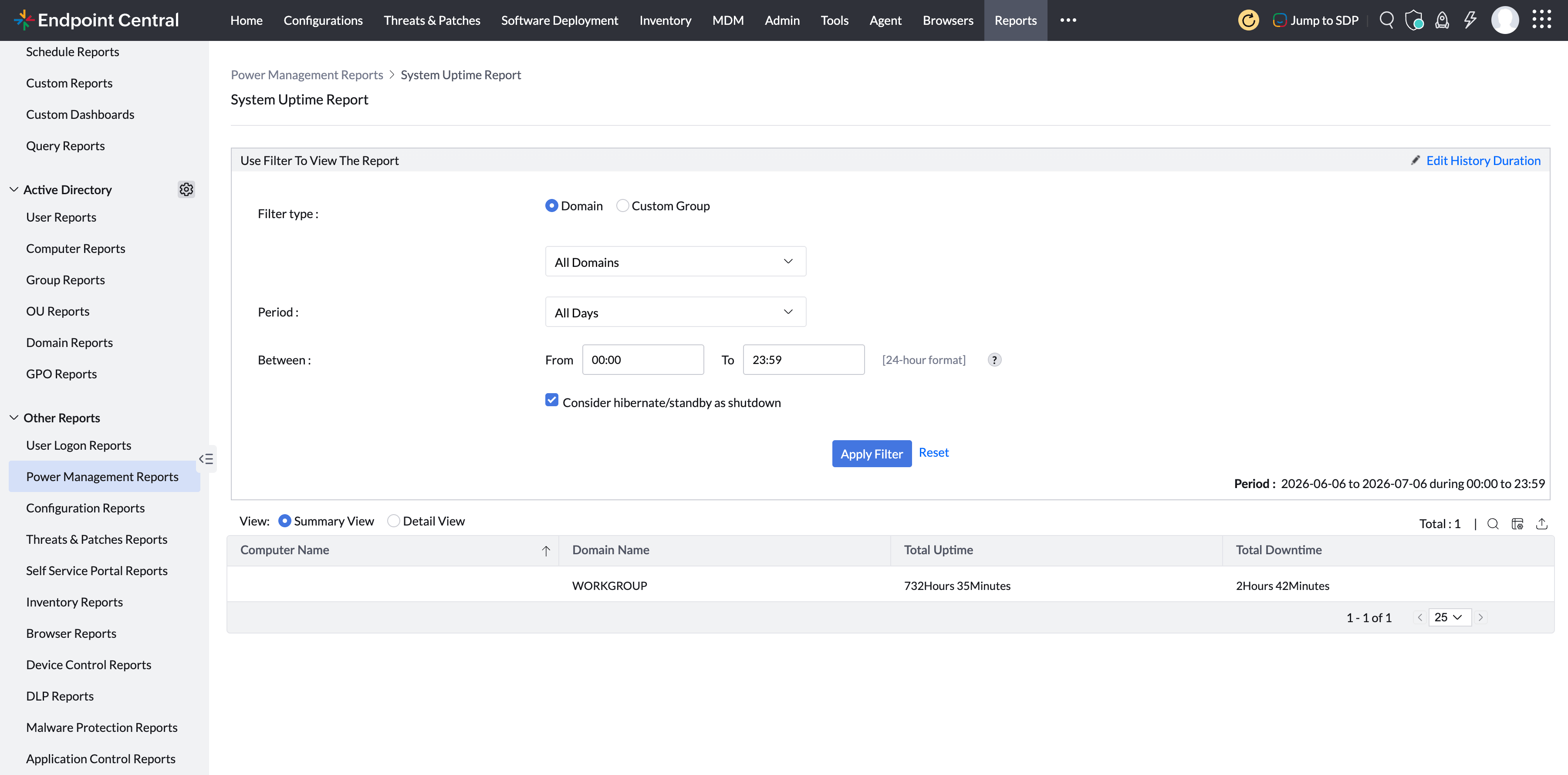This screenshot has width=1568, height=775.
Task: Open the Agent tab
Action: point(885,20)
